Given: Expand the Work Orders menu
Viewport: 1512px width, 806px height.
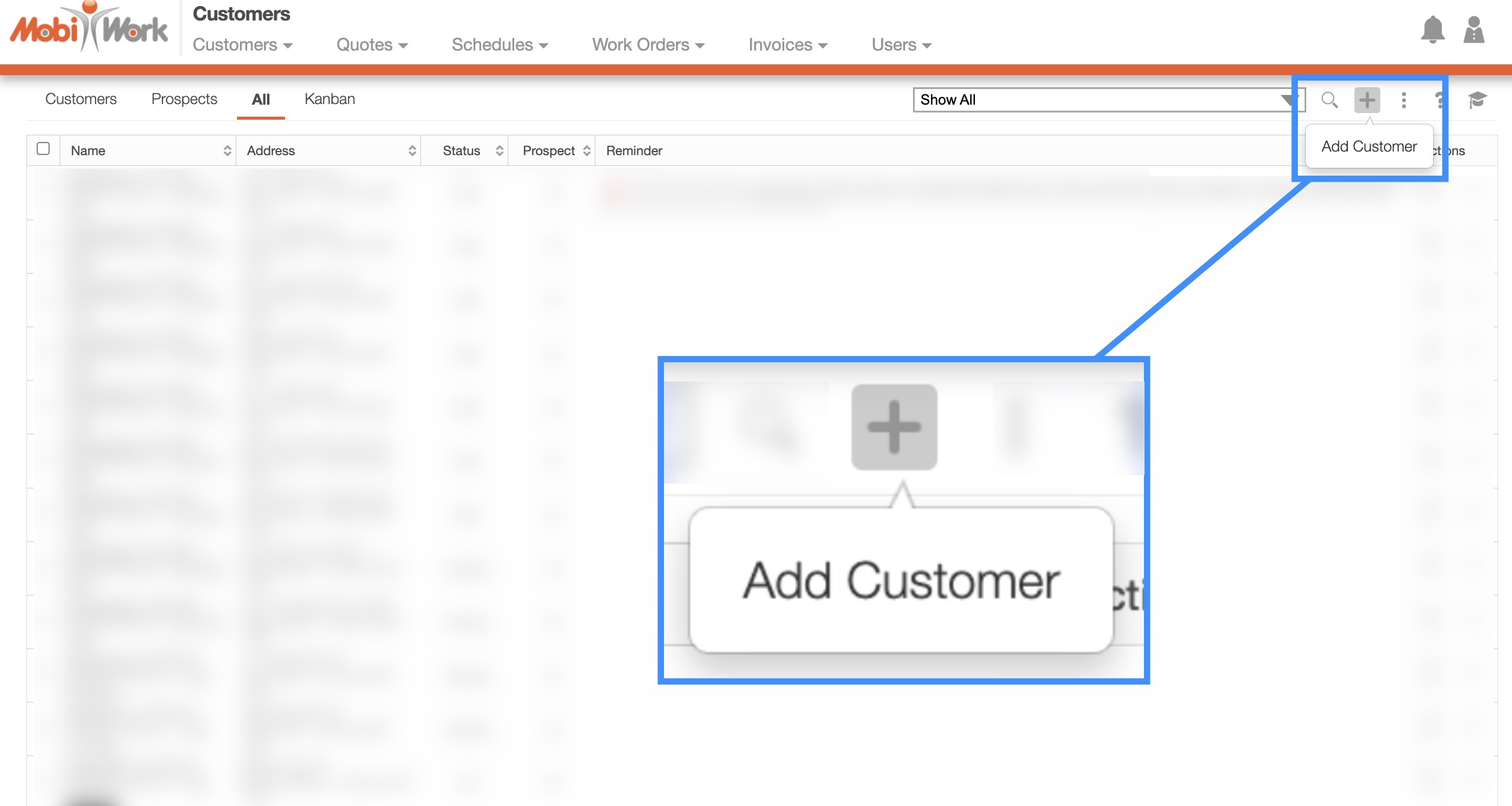Looking at the screenshot, I should point(648,45).
